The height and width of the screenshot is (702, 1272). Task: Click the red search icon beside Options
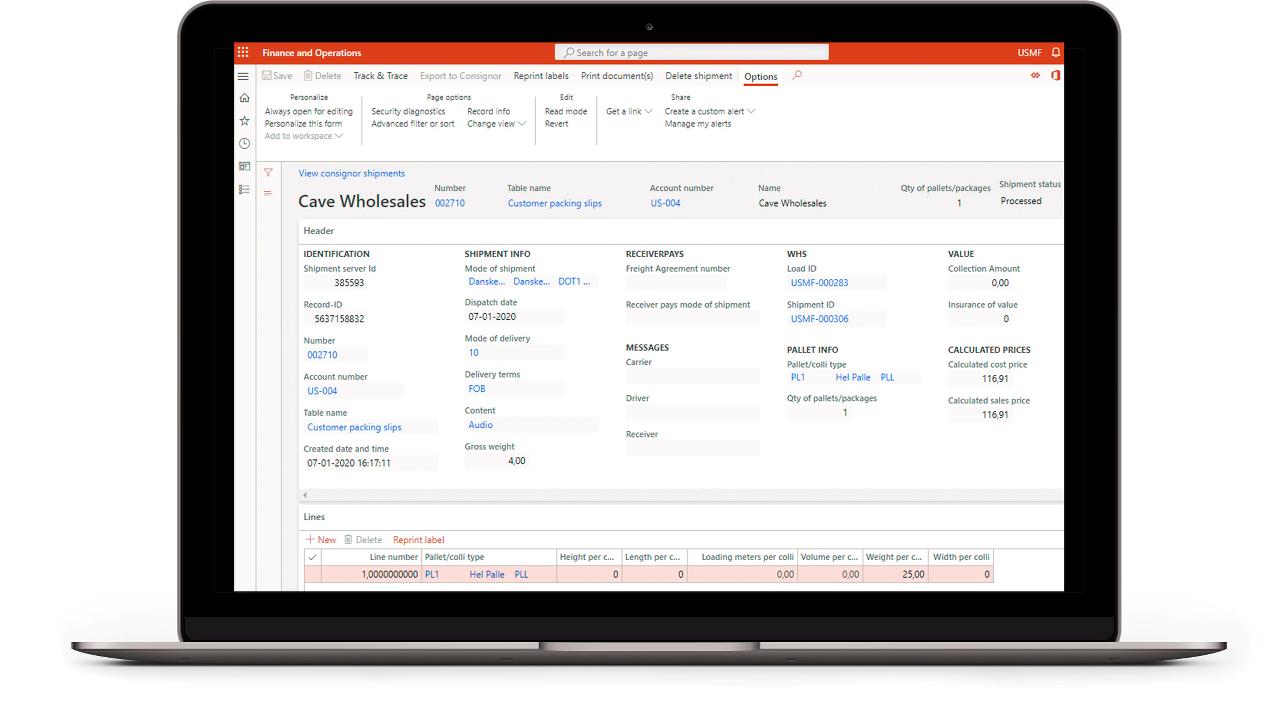[797, 76]
